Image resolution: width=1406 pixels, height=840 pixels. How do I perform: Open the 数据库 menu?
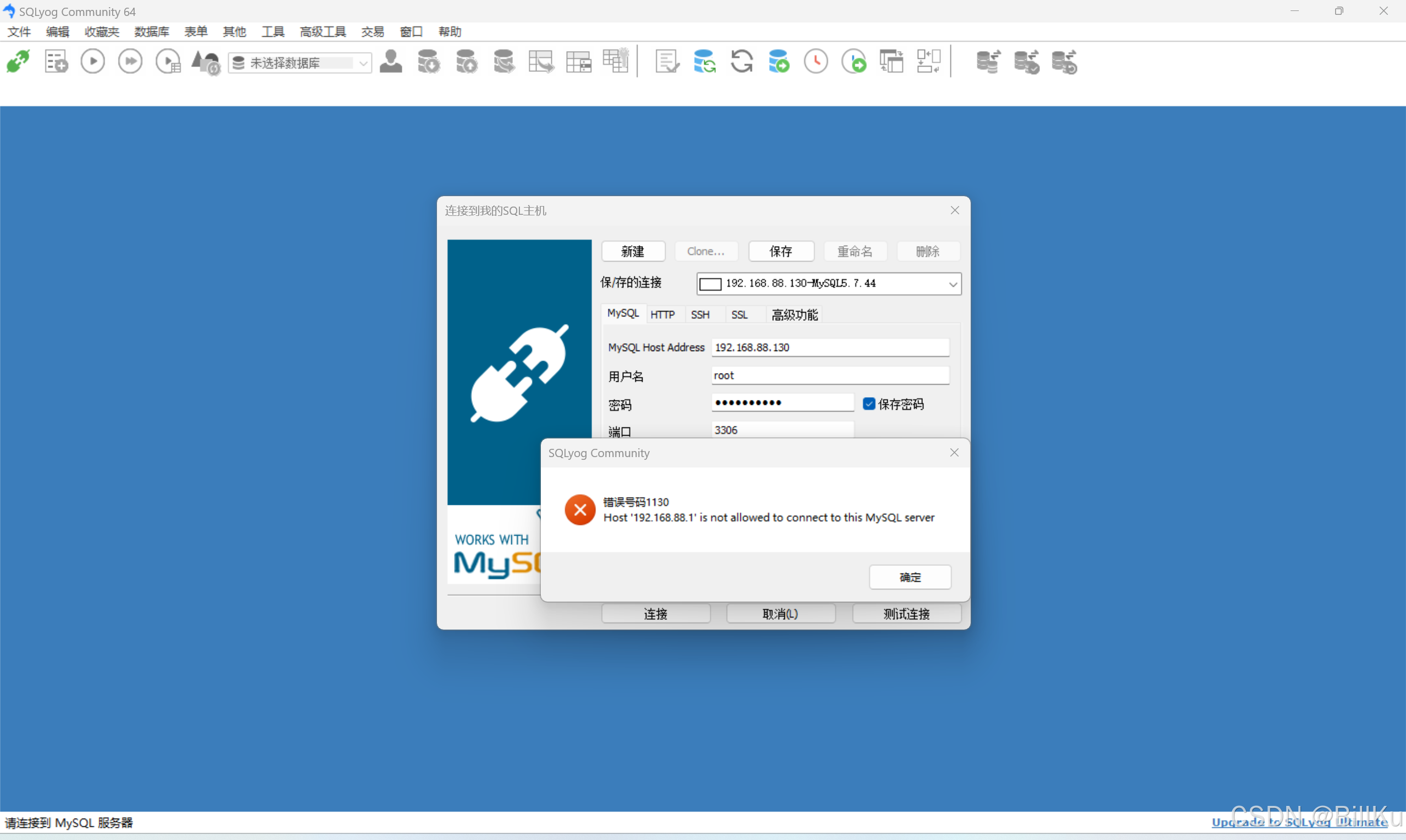152,32
